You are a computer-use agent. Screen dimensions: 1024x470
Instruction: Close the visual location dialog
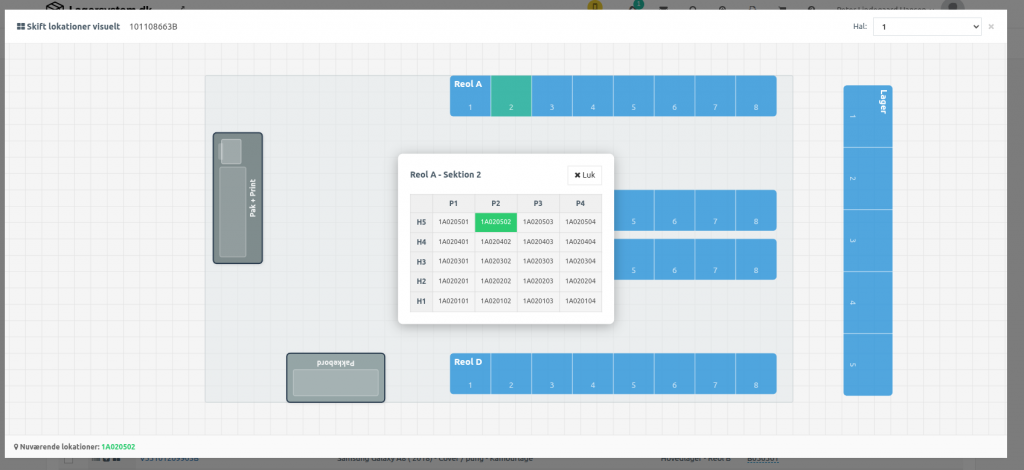991,26
